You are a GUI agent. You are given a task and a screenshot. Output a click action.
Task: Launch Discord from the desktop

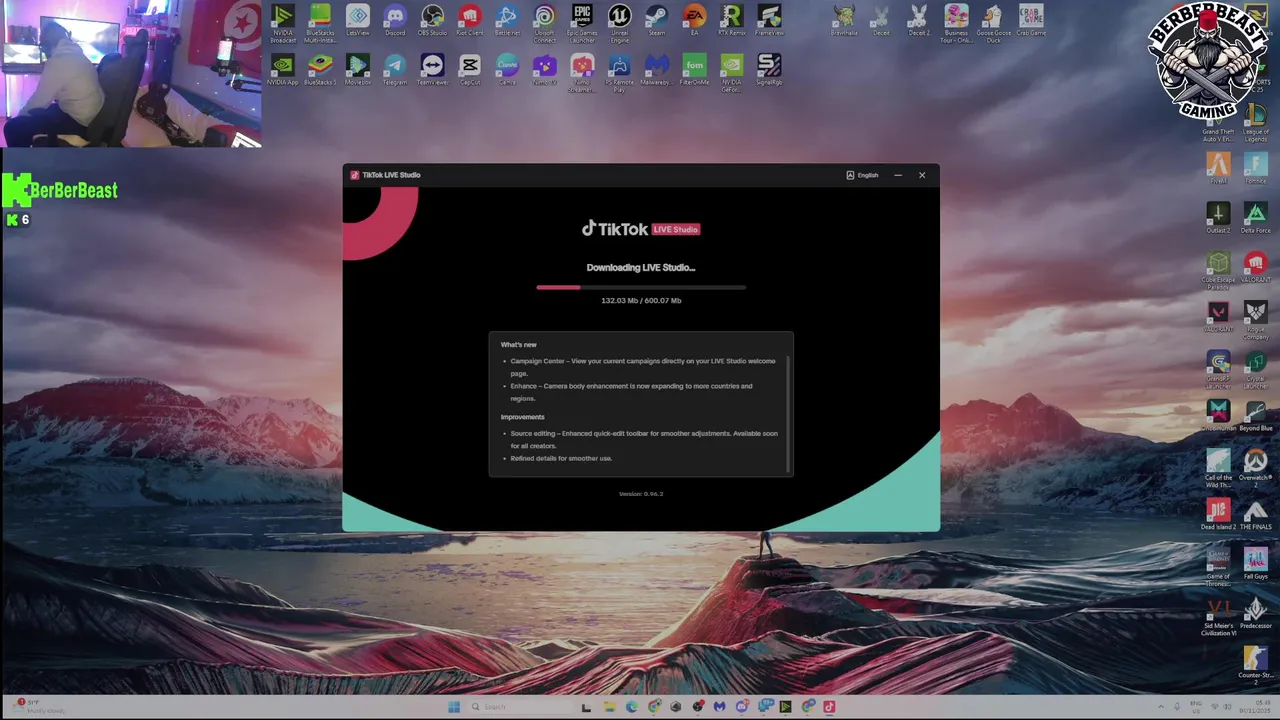pyautogui.click(x=395, y=21)
